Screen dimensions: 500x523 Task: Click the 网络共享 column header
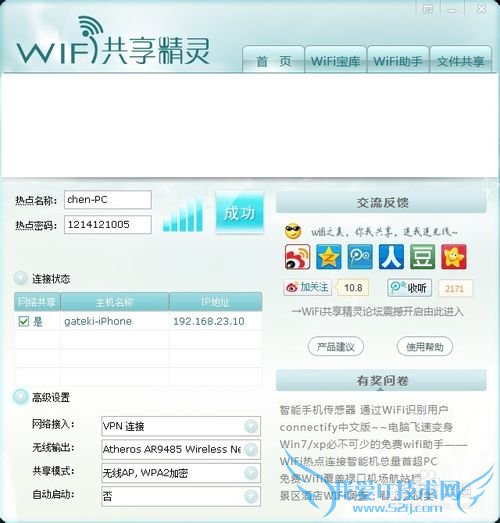pos(37,302)
